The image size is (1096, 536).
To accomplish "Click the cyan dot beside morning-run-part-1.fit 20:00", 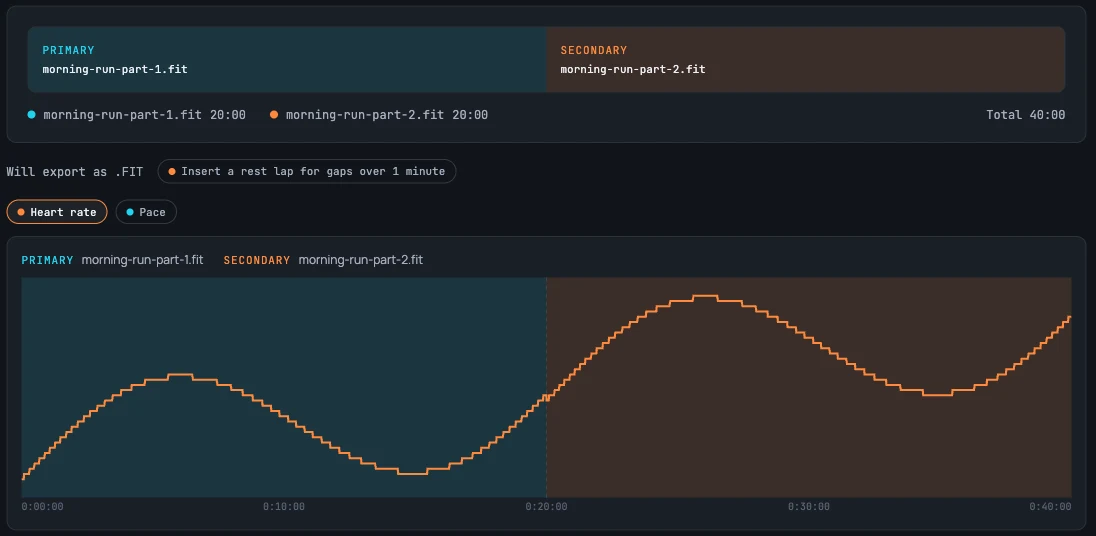I will pyautogui.click(x=31, y=115).
